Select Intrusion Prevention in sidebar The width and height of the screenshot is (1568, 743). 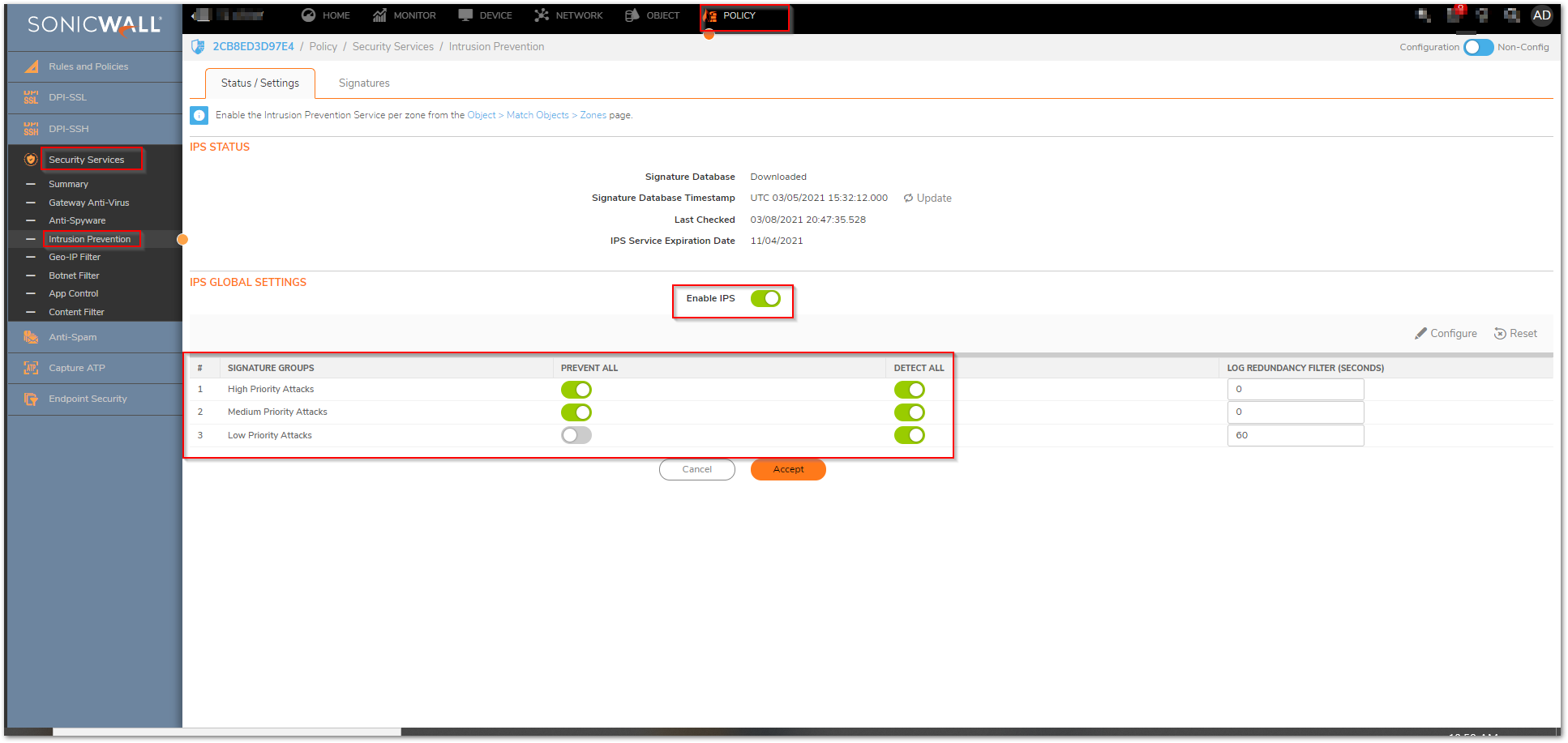(89, 239)
